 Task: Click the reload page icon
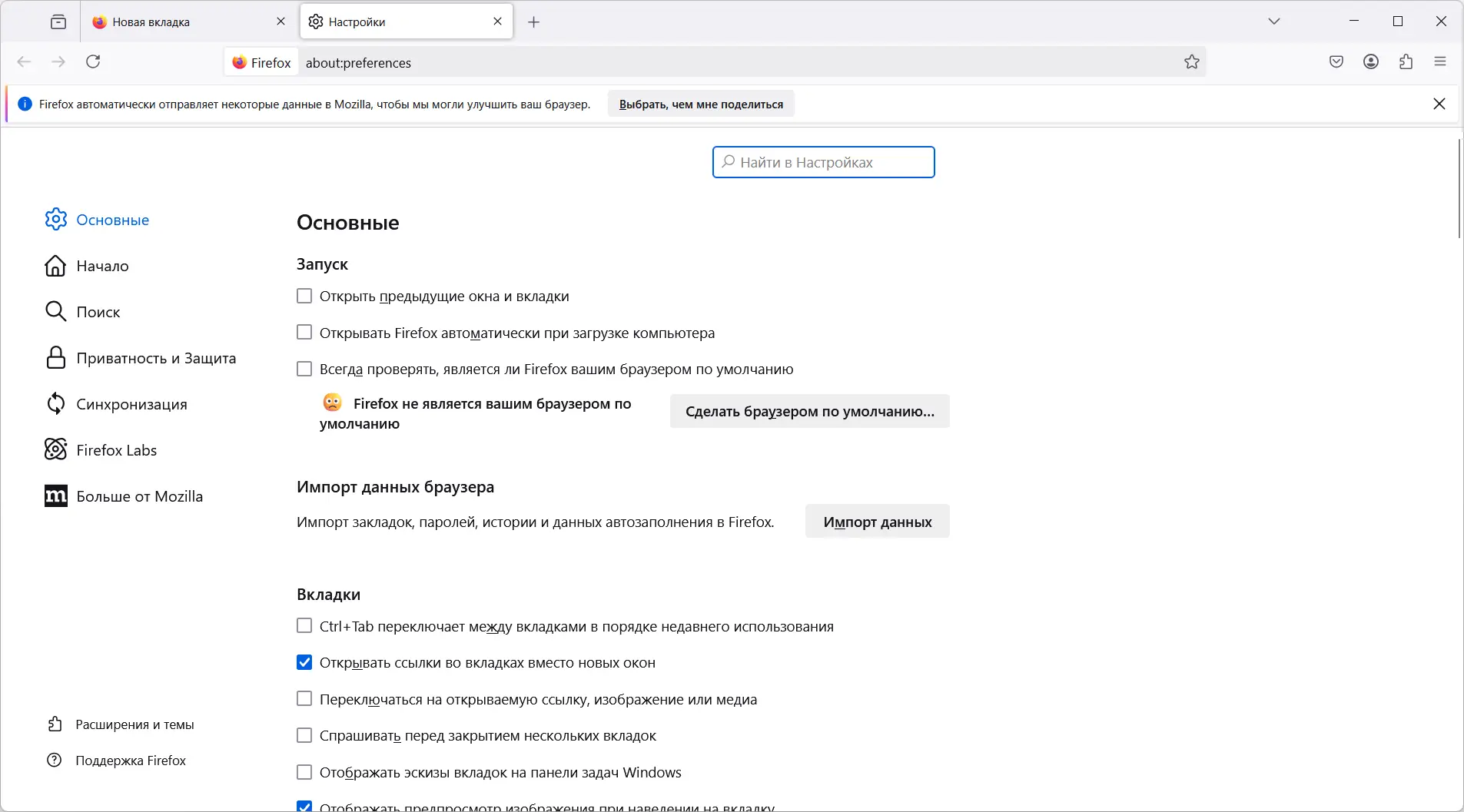point(93,62)
